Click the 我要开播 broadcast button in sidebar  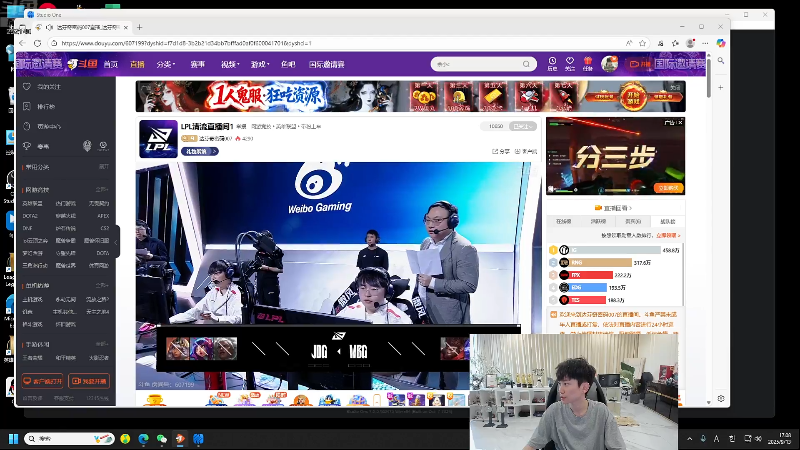coord(89,381)
